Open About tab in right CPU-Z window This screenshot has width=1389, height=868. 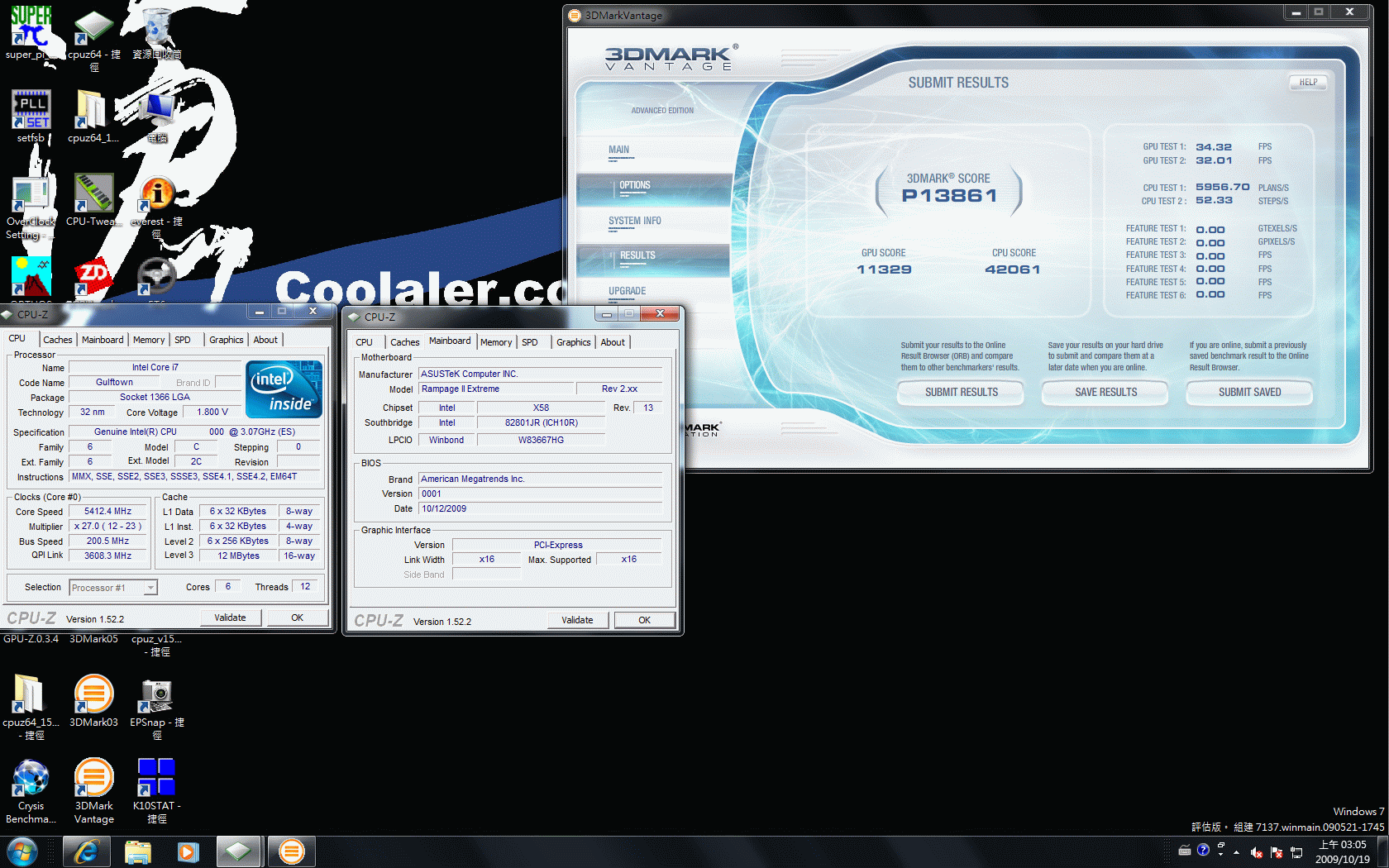point(613,342)
